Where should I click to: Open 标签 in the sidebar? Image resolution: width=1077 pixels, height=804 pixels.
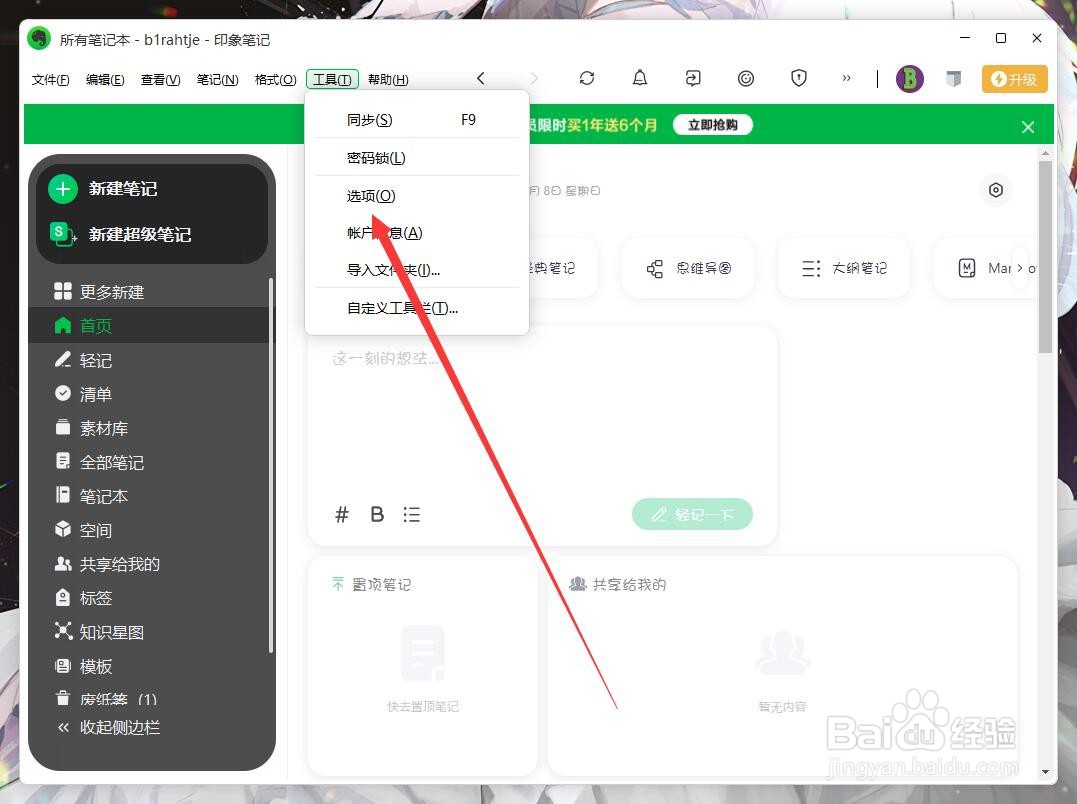[x=150, y=598]
